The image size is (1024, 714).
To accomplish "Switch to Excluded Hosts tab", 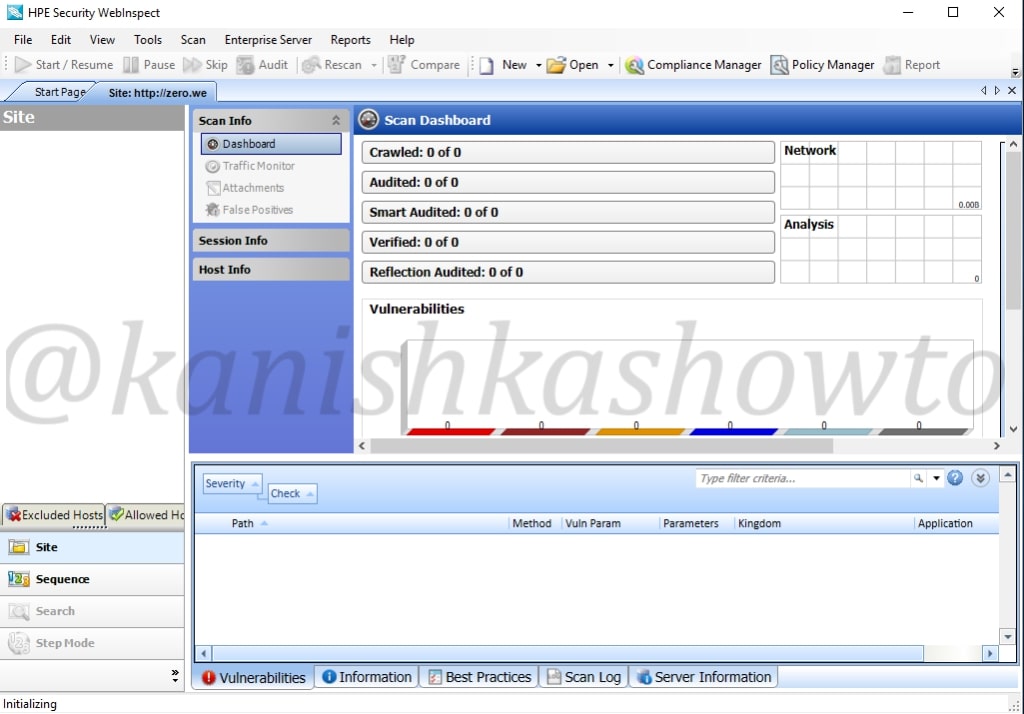I will pos(54,515).
